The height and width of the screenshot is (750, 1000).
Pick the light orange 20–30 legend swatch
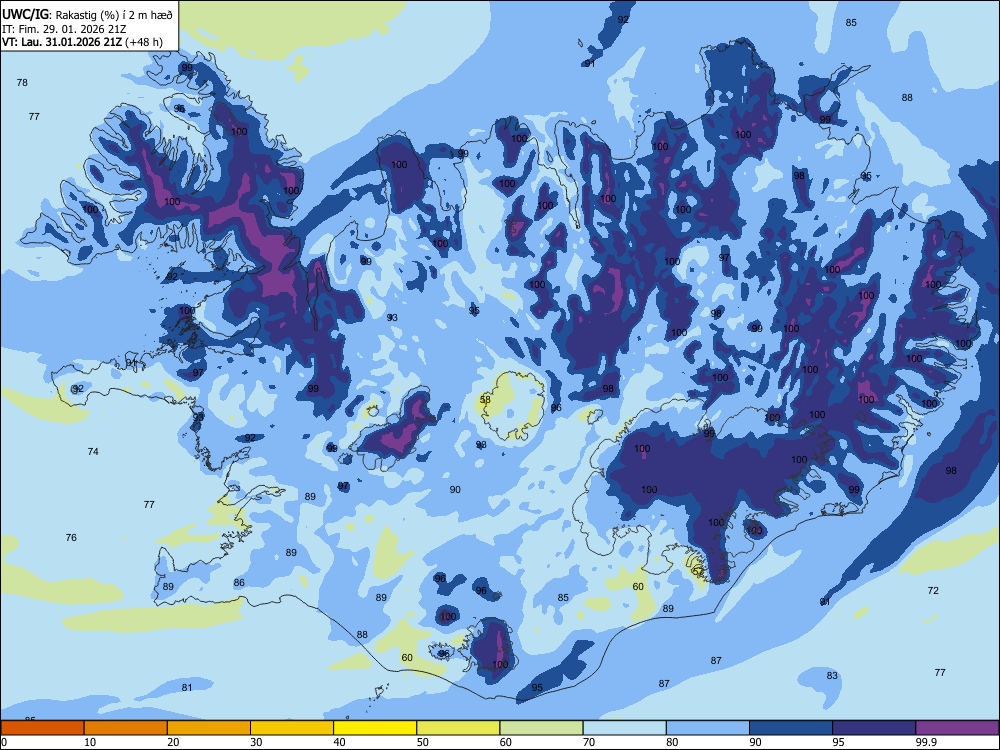[x=209, y=728]
